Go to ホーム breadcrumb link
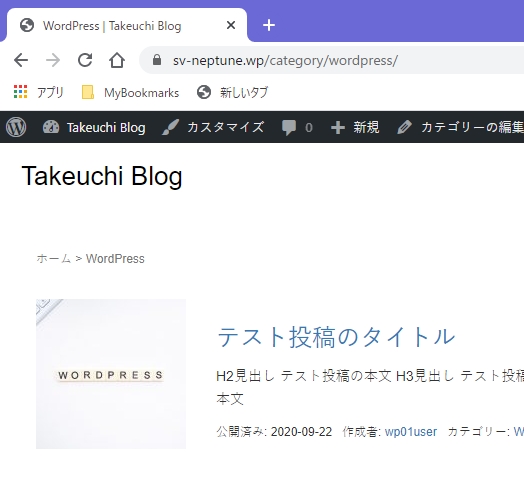Image resolution: width=524 pixels, height=479 pixels. pyautogui.click(x=54, y=259)
